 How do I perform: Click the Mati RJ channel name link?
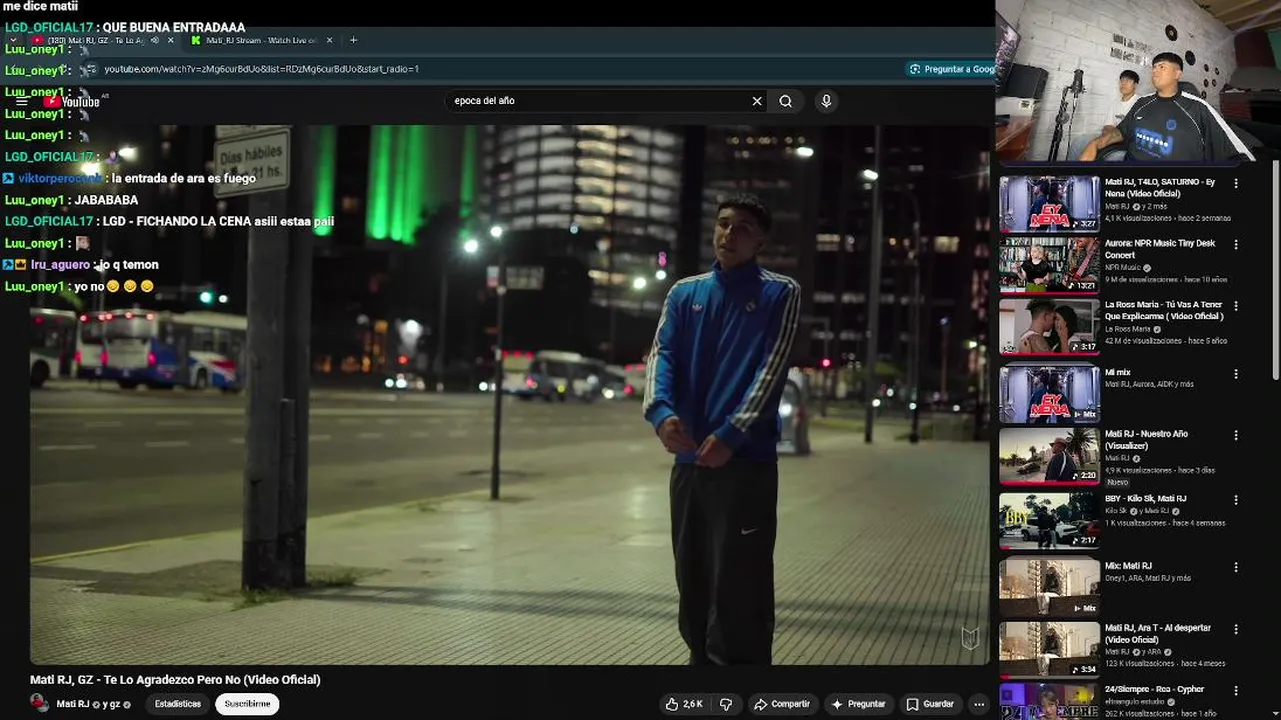click(x=72, y=704)
